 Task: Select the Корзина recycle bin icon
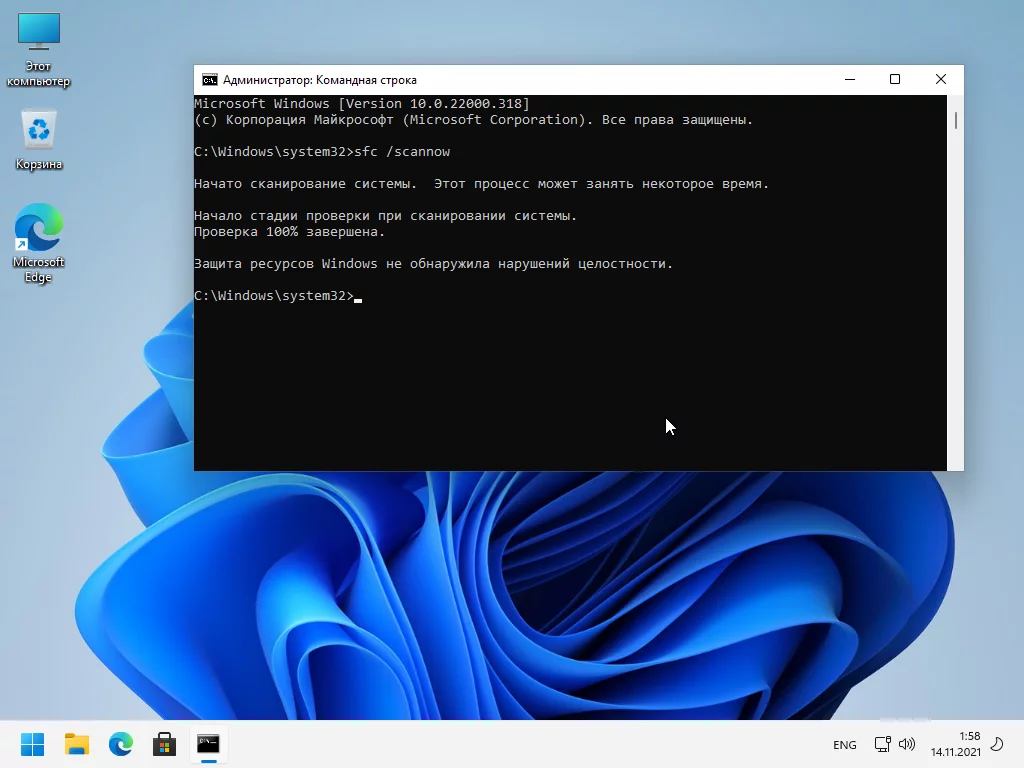click(x=39, y=131)
